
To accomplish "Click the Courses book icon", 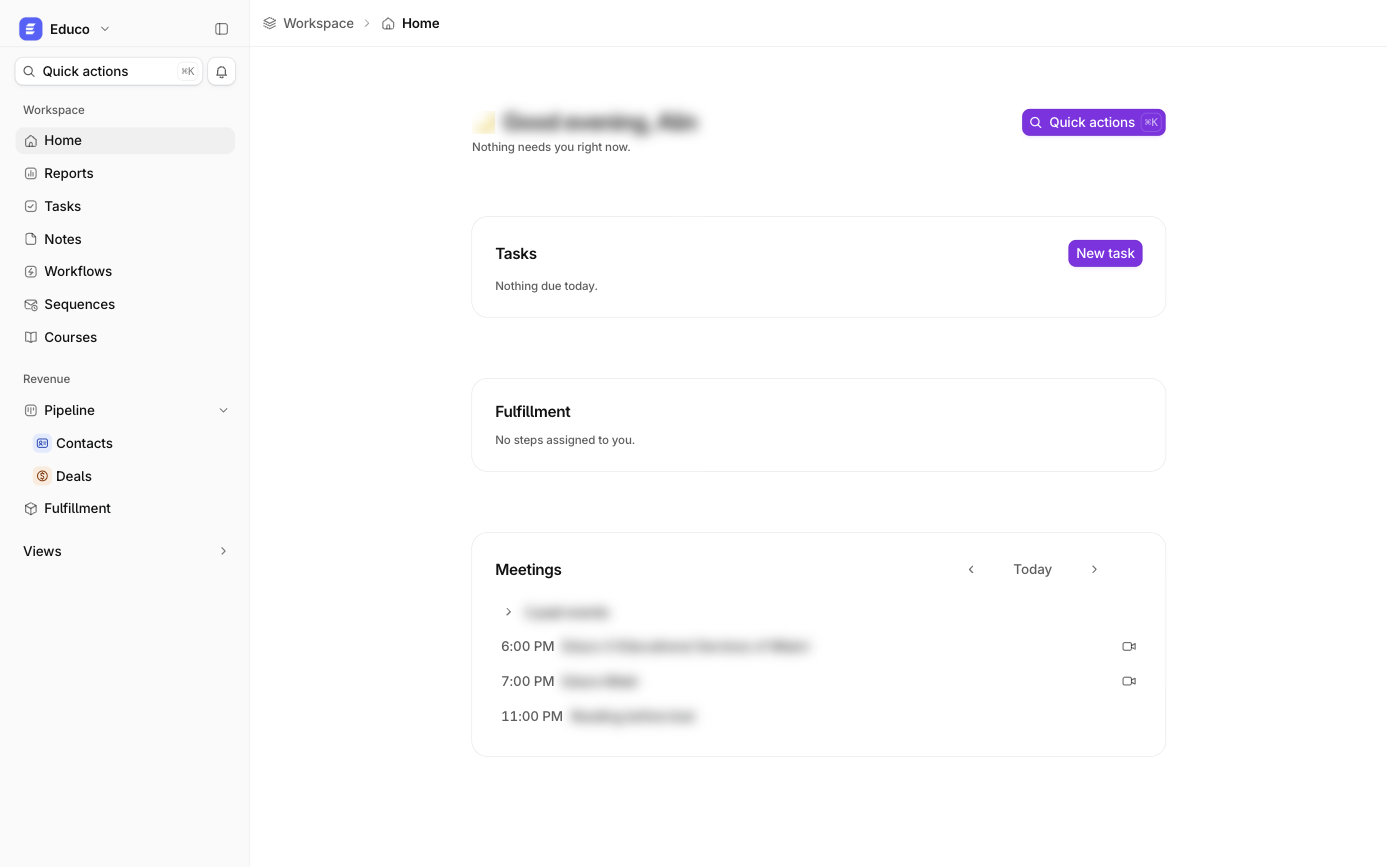I will coord(31,337).
